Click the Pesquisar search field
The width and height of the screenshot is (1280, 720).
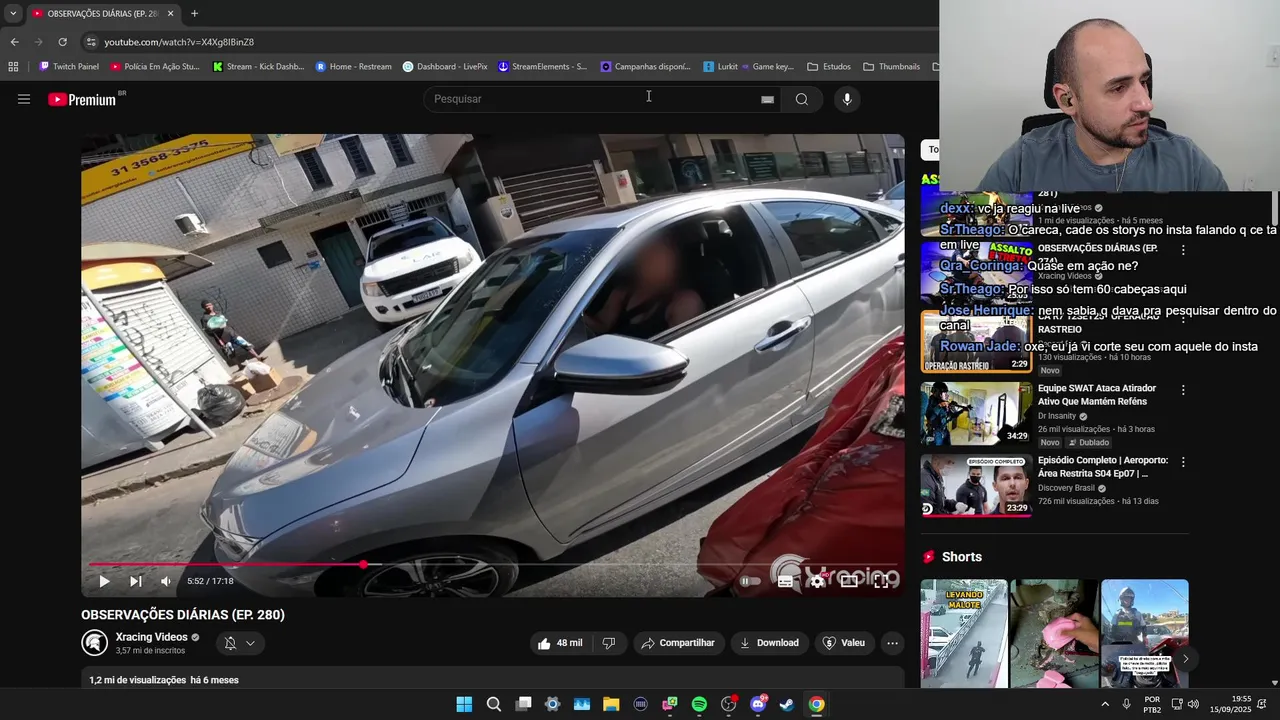[x=595, y=99]
